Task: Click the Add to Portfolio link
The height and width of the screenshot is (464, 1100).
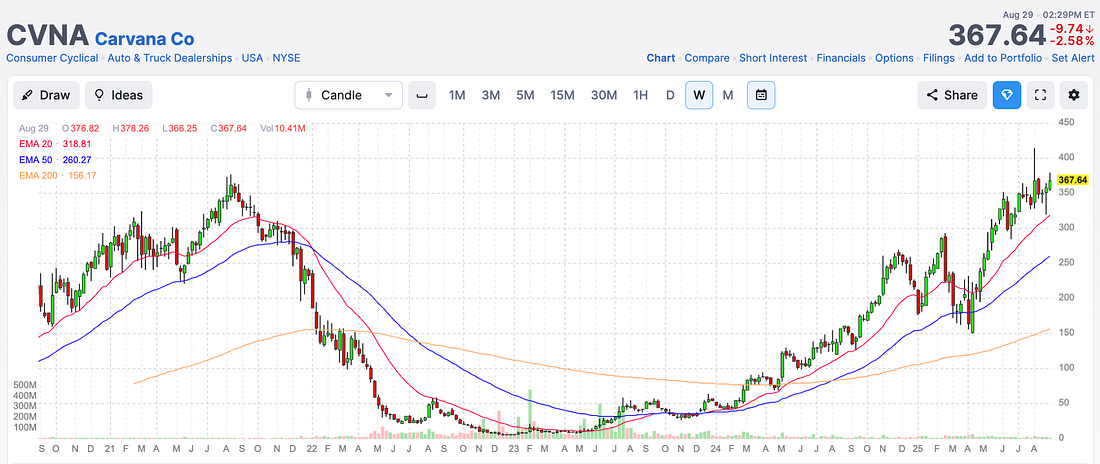Action: (1003, 58)
